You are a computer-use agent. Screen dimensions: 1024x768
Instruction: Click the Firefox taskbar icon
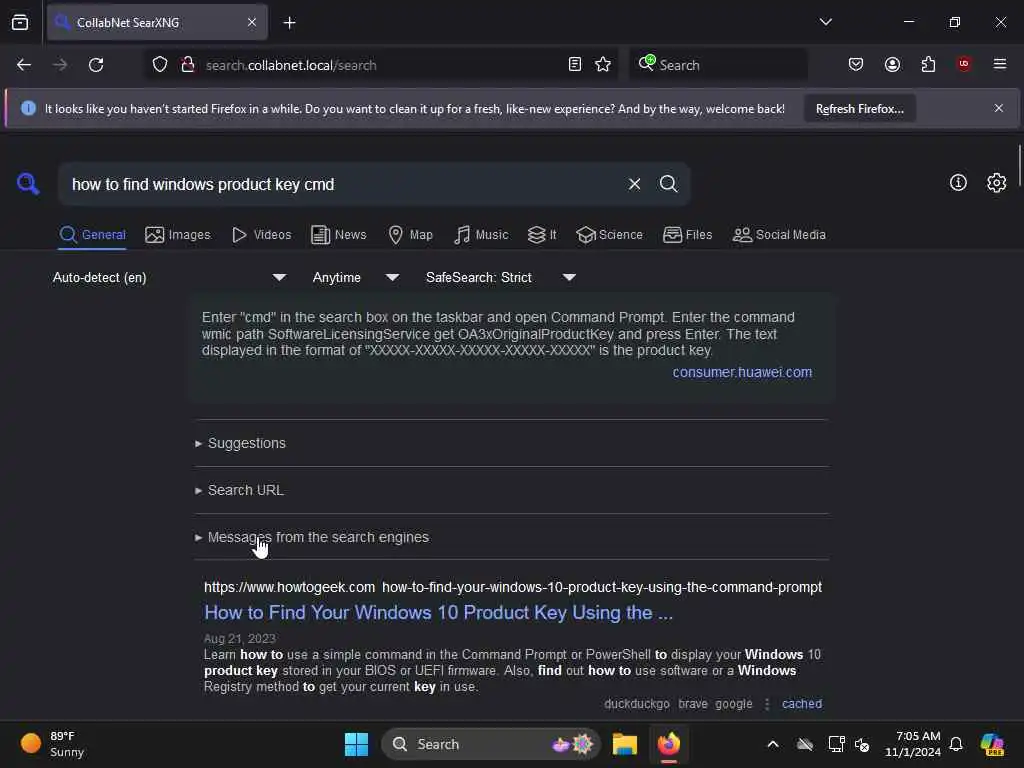point(669,744)
